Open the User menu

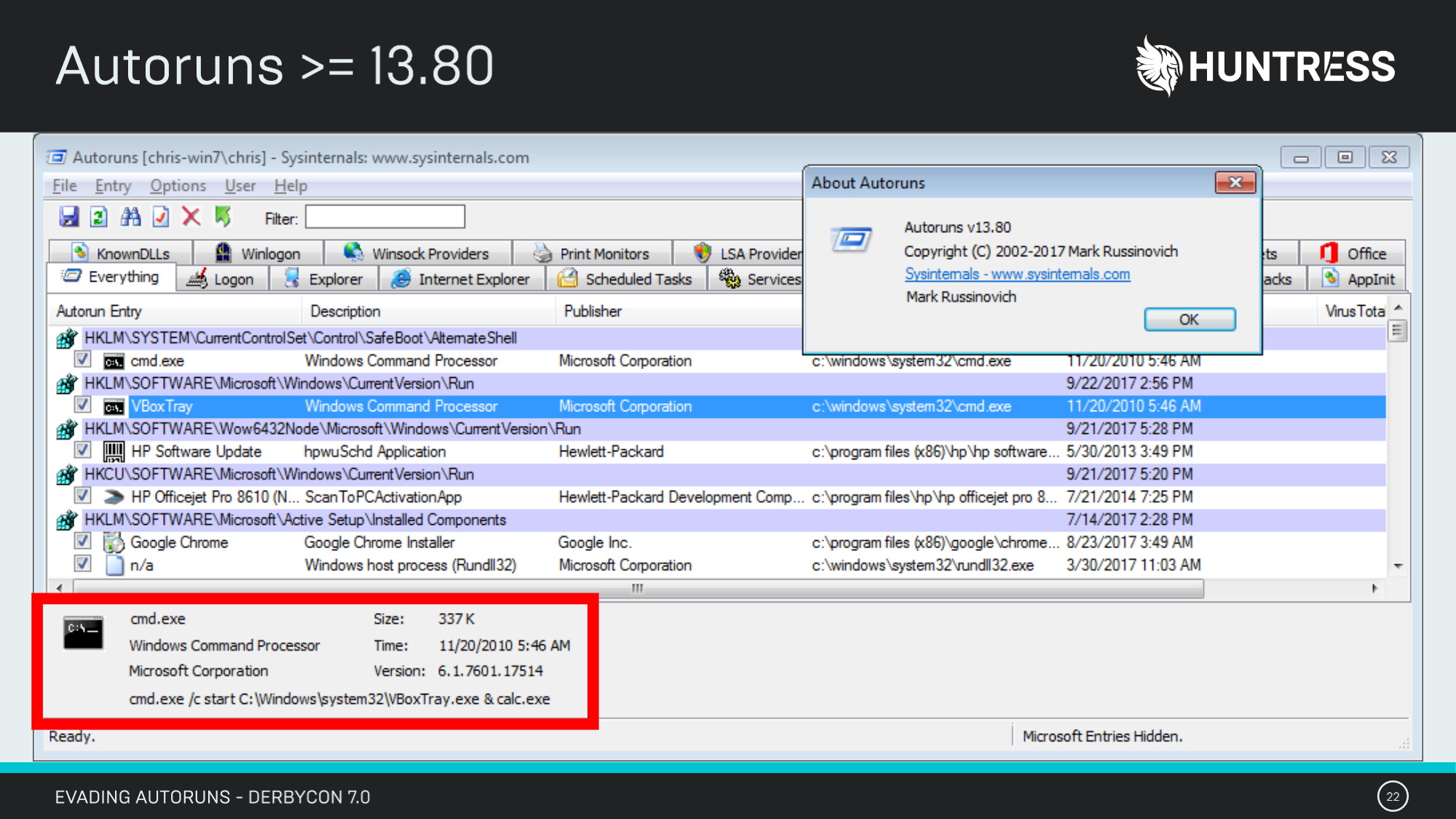point(240,186)
